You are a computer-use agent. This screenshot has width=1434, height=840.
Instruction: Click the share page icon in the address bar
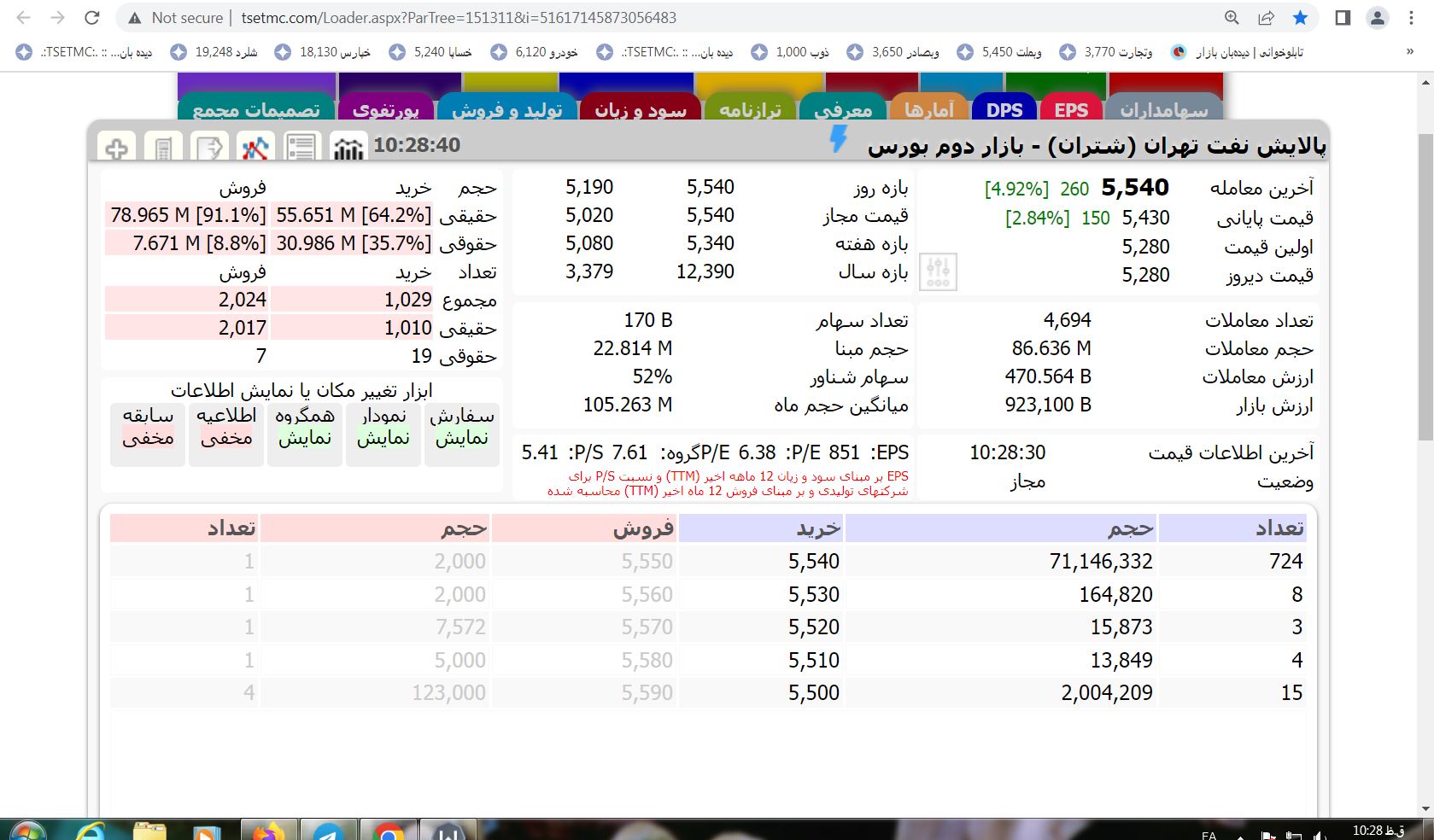click(1266, 17)
